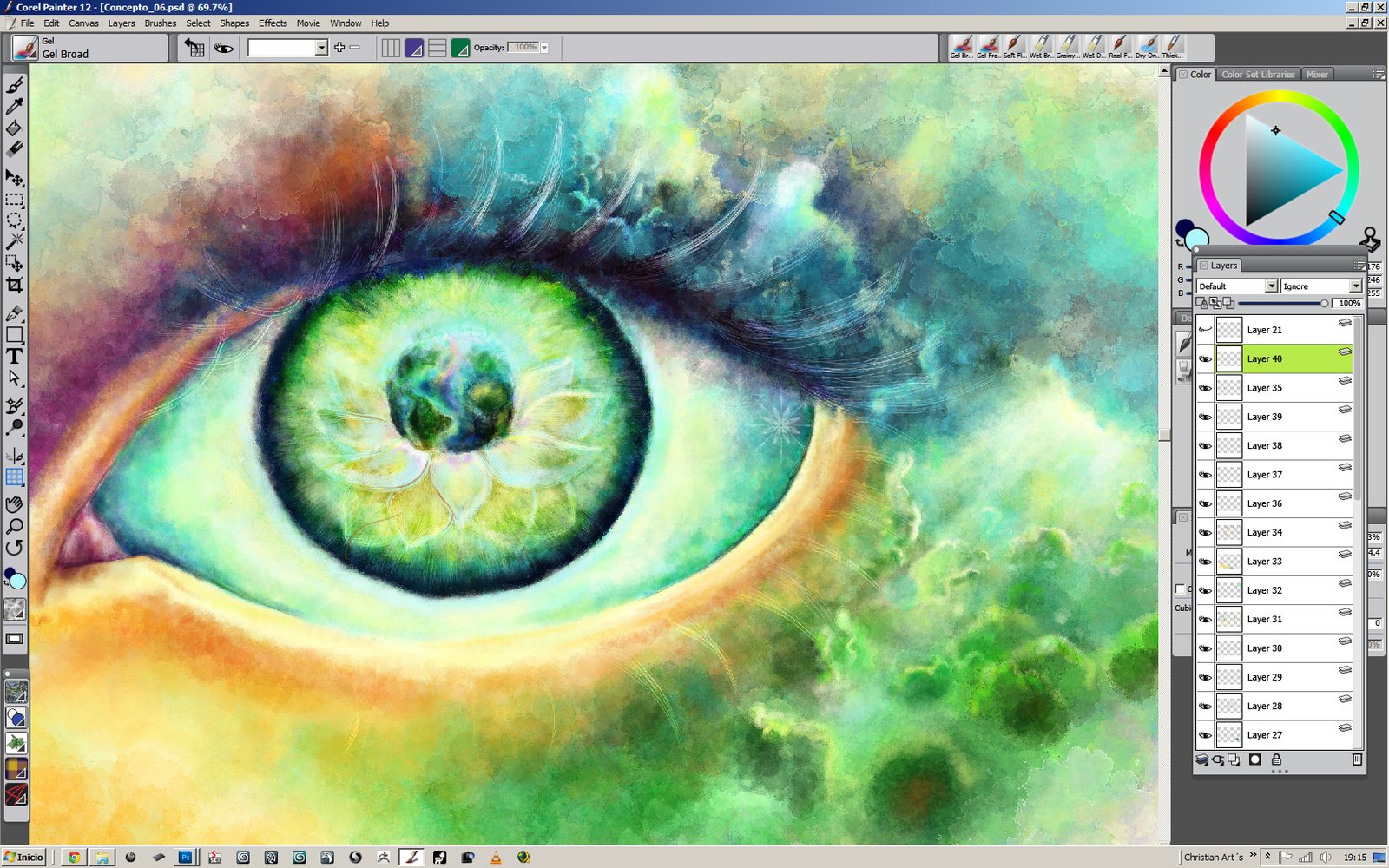This screenshot has width=1389, height=868.
Task: Hide Layer 30 using its eye icon
Action: [1205, 648]
